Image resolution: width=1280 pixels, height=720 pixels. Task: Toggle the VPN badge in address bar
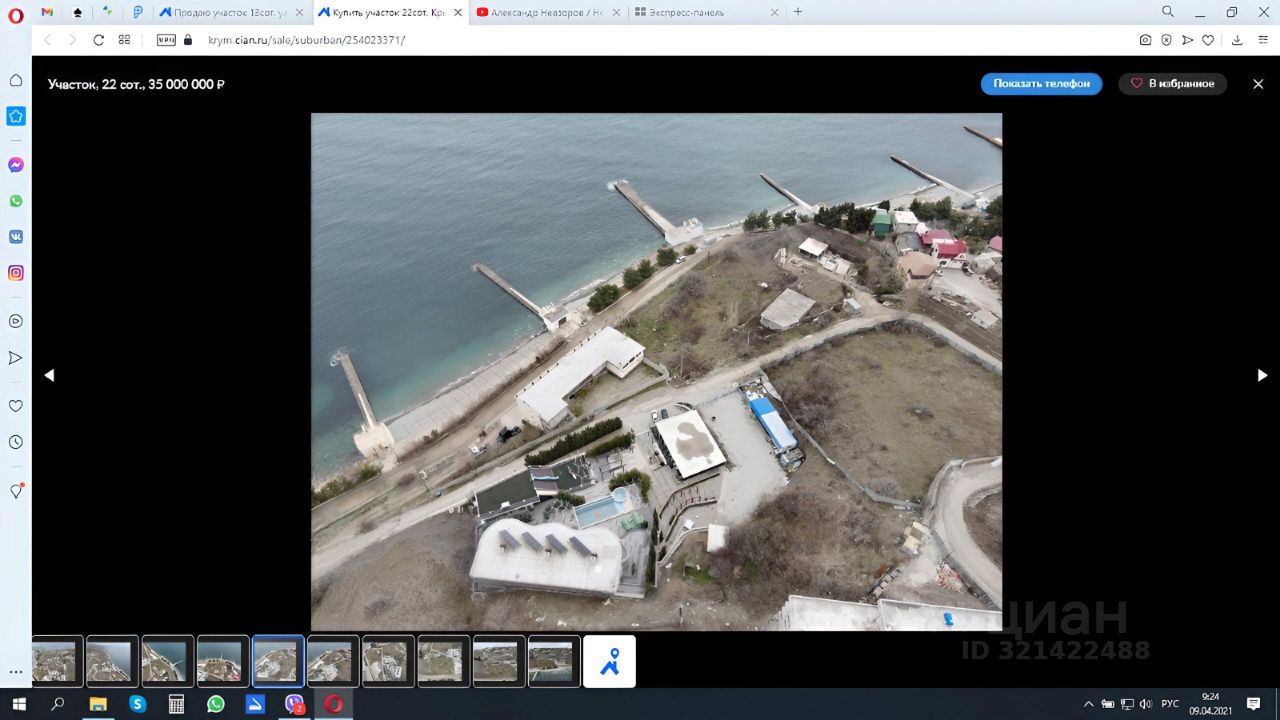(166, 40)
